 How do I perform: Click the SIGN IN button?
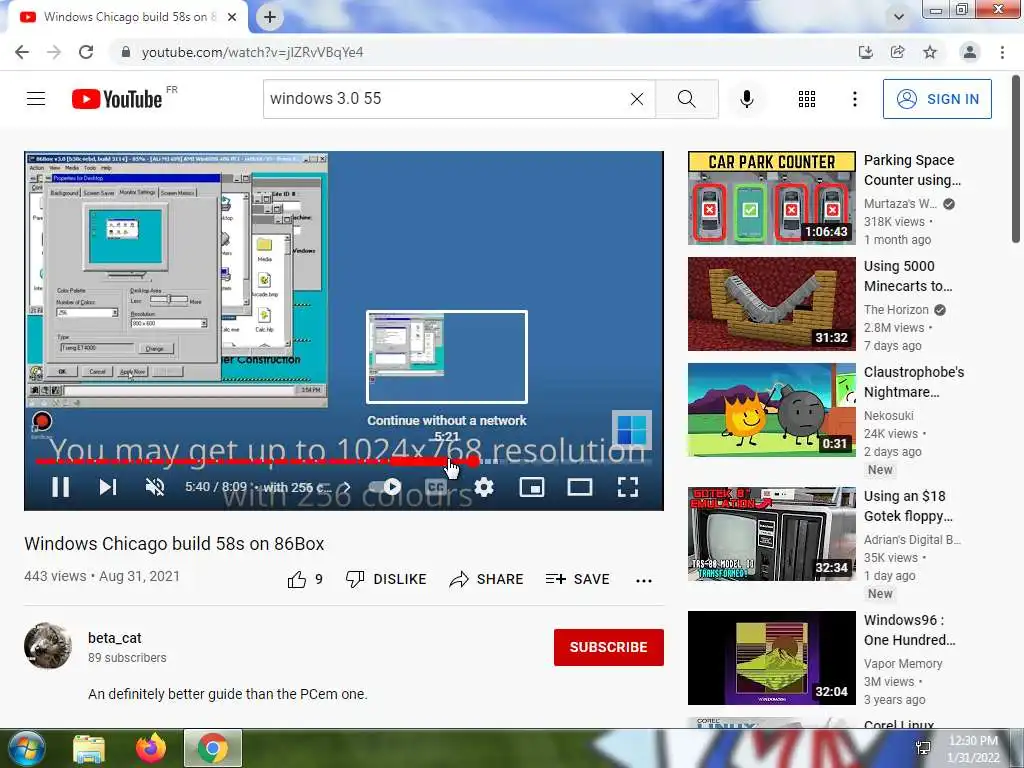[937, 99]
